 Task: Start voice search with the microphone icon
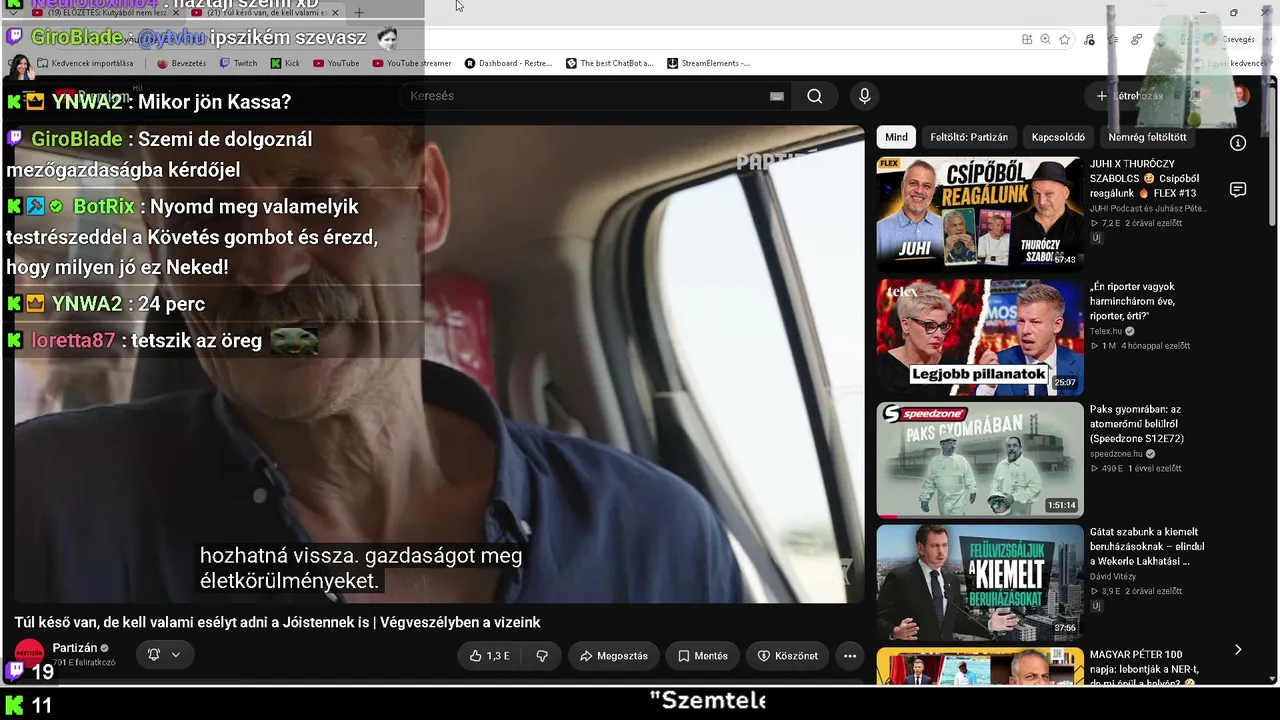[865, 96]
